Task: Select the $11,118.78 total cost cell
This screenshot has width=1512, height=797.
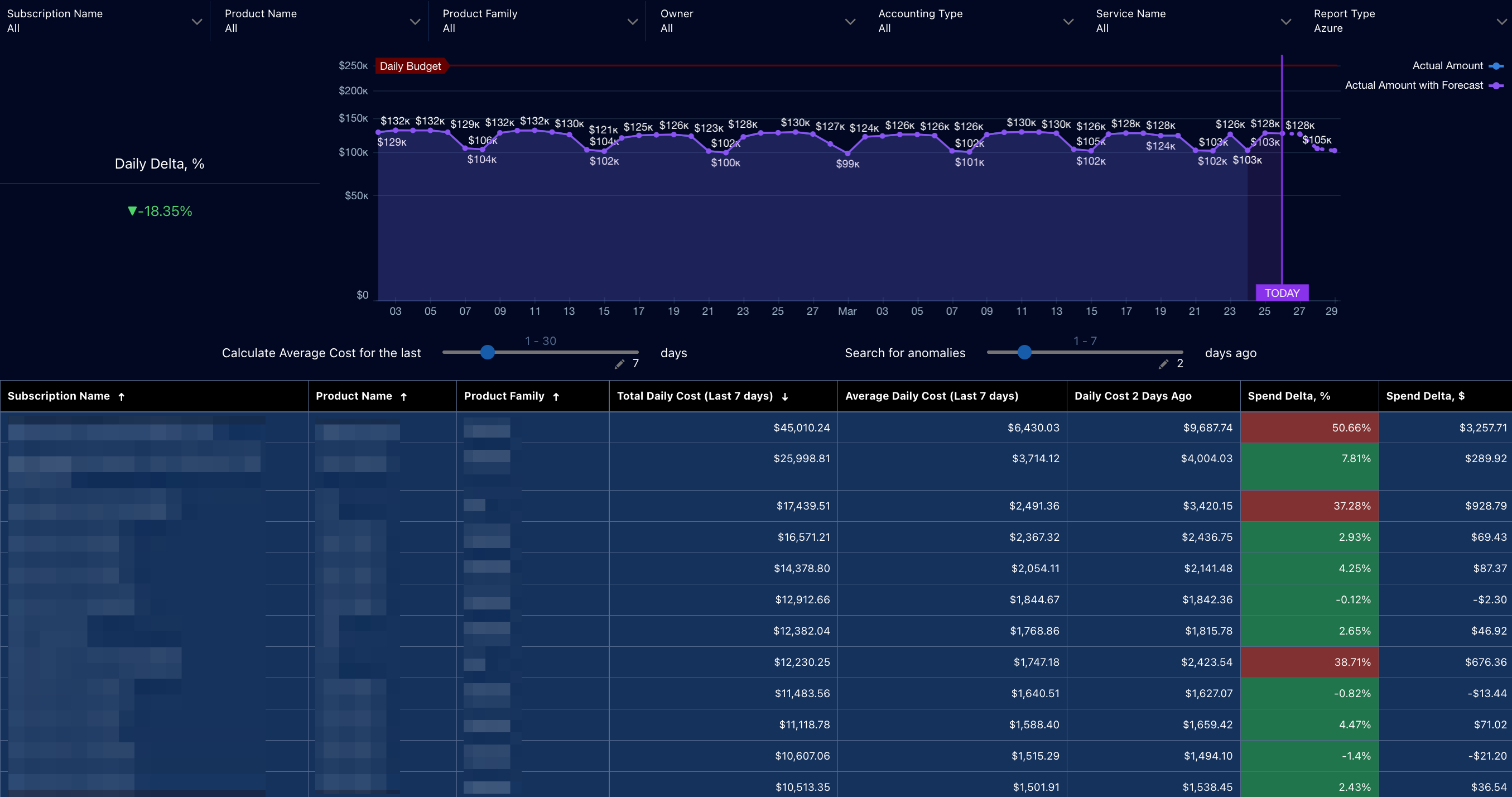Action: pos(723,724)
